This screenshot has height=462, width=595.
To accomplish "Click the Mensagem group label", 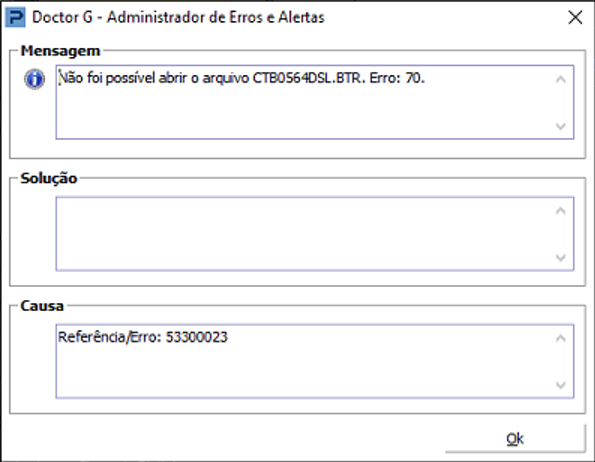I will [60, 51].
